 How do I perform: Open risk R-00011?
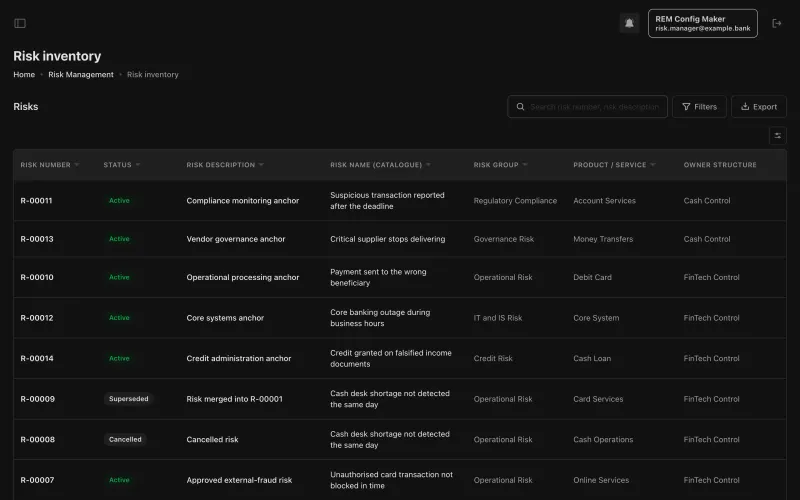coord(36,201)
